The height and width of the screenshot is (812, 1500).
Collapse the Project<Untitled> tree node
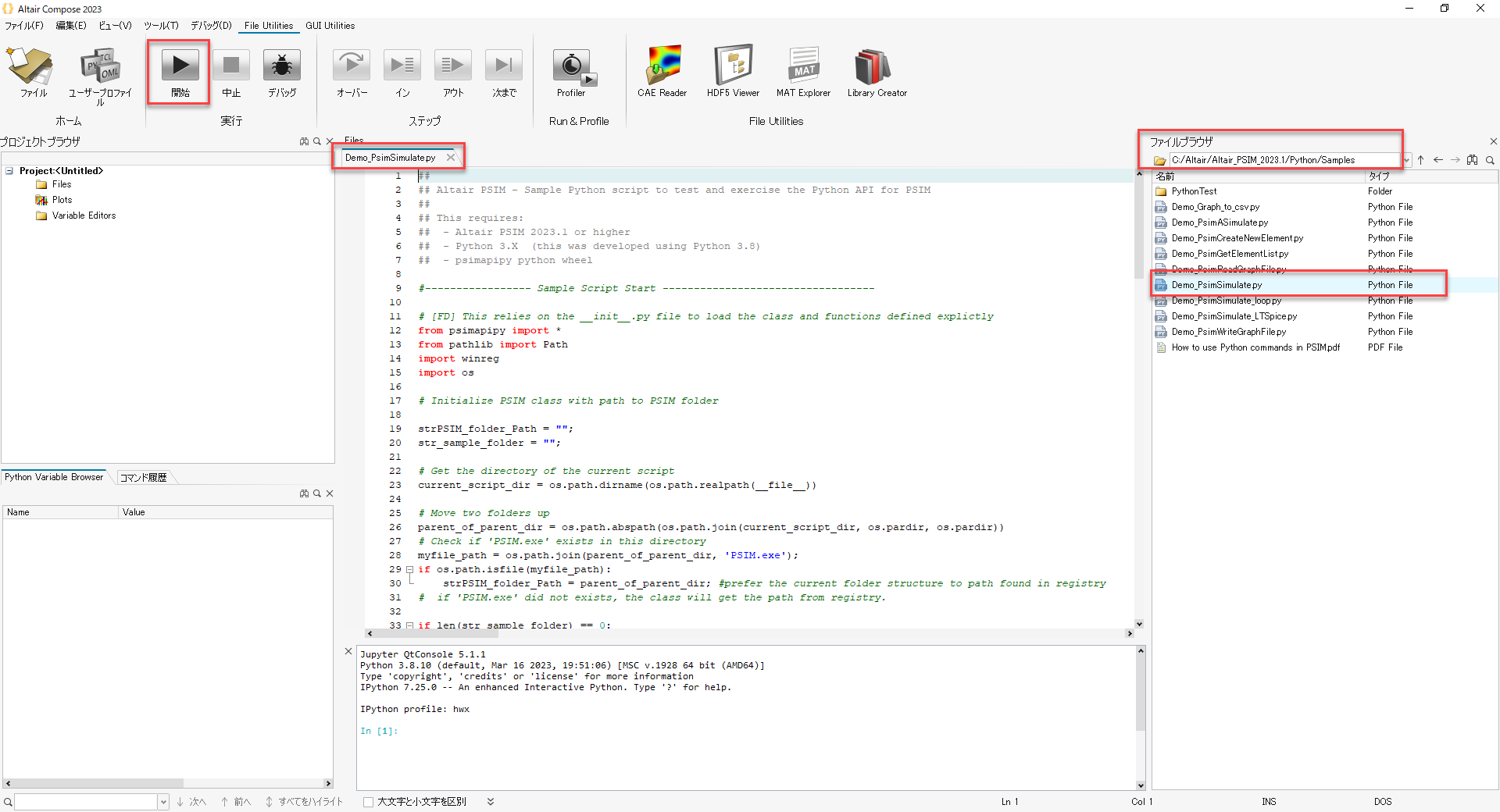(x=10, y=170)
